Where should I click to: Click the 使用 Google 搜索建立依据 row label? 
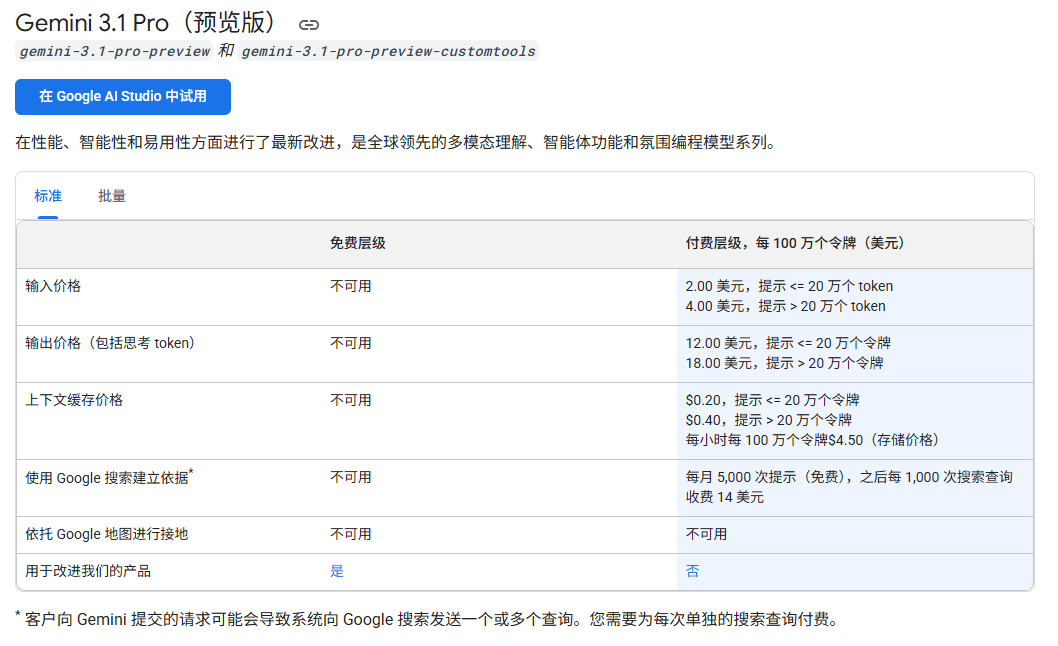point(109,477)
